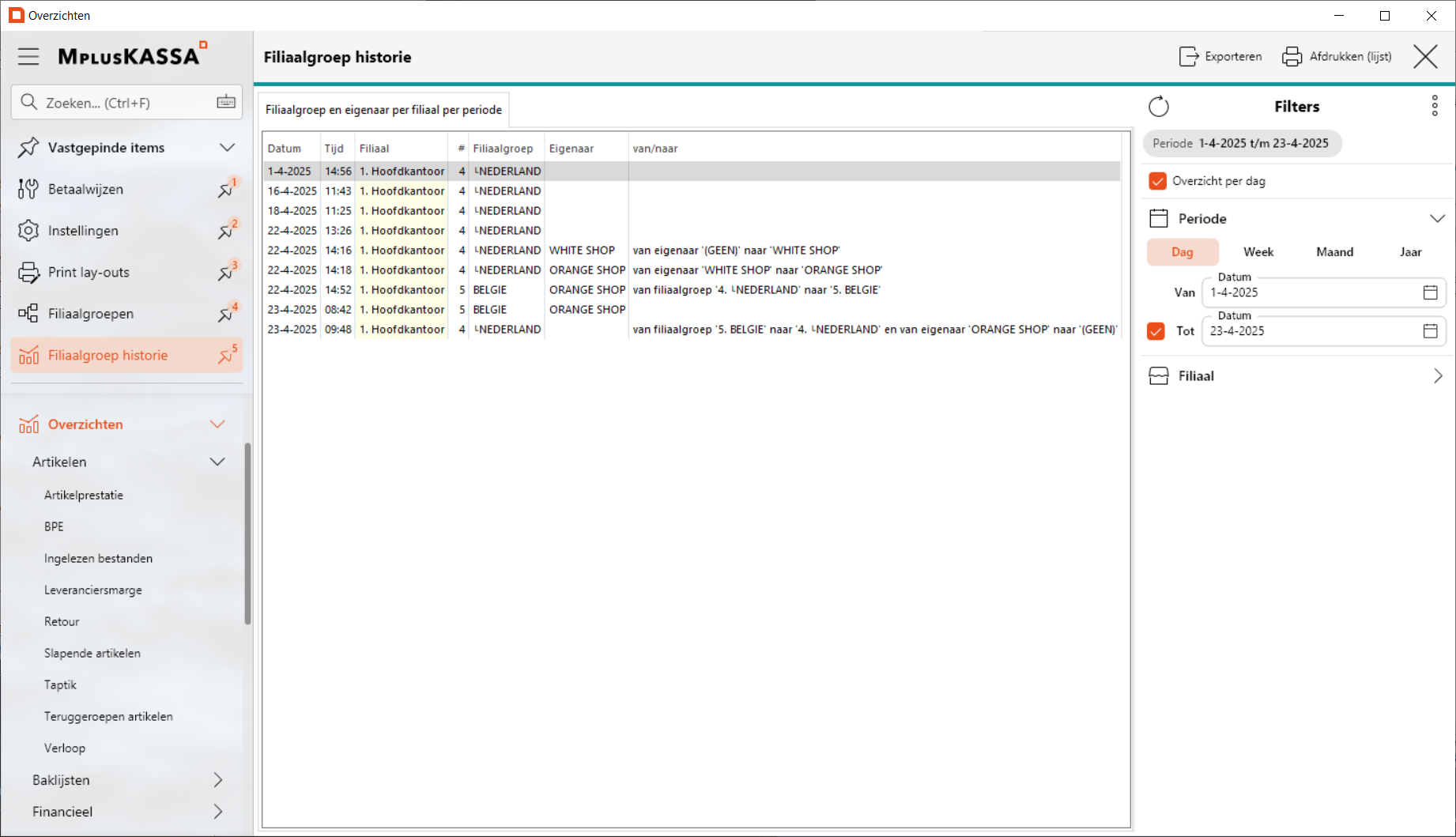Click the Filiaalgroepen hierarchy icon
This screenshot has height=837, width=1456.
tap(28, 314)
